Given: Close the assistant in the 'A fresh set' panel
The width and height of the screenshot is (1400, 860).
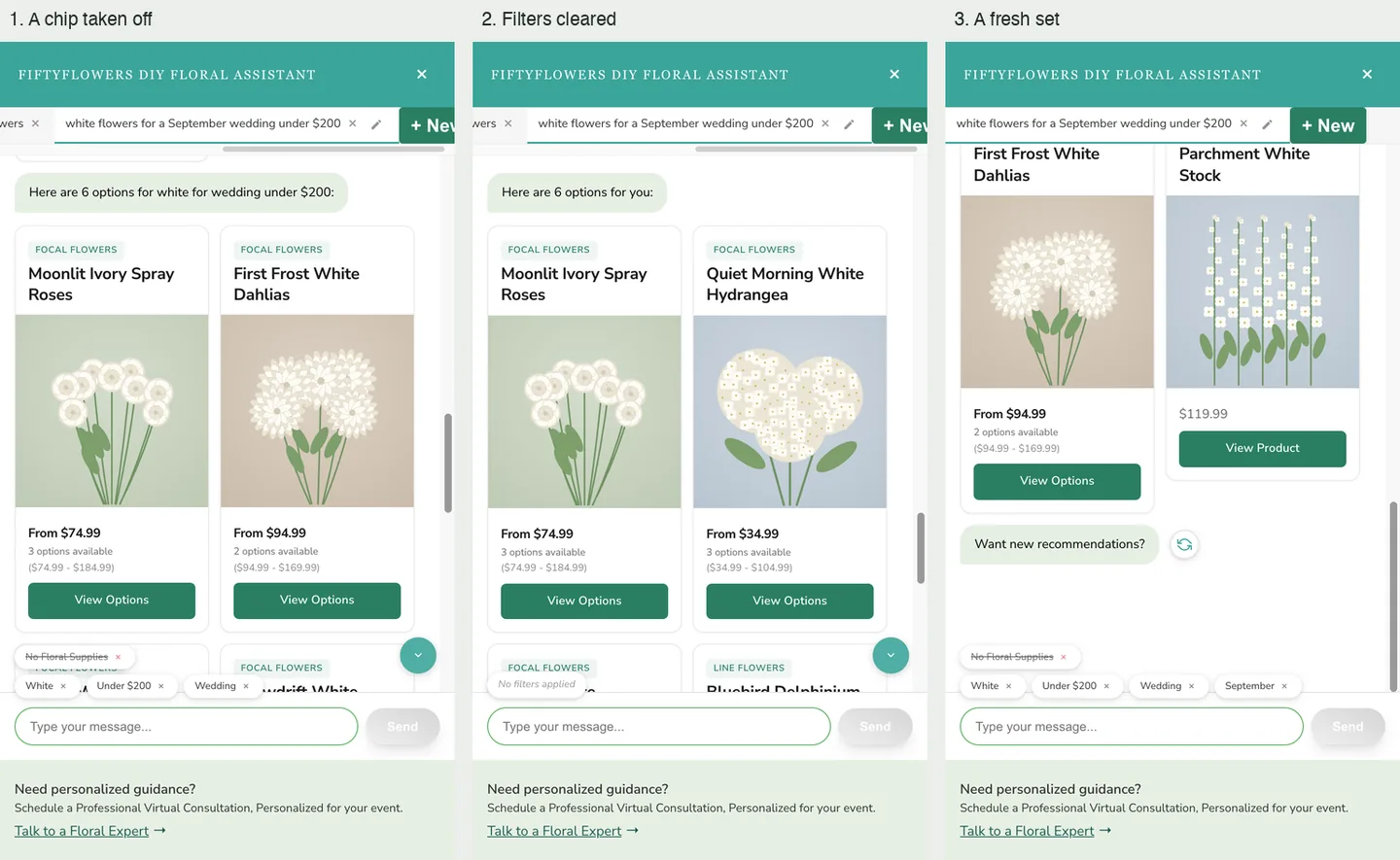Looking at the screenshot, I should 1367,74.
